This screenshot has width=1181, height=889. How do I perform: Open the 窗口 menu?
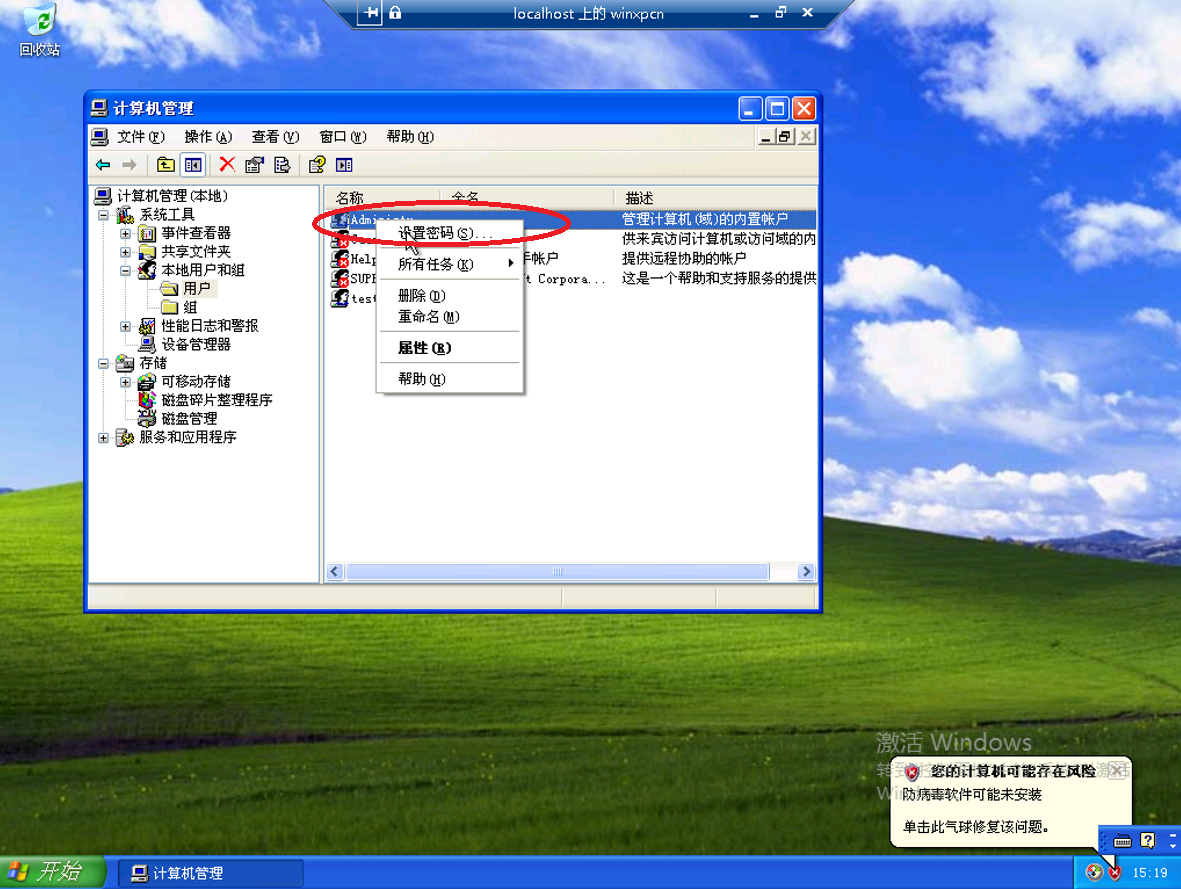[x=343, y=137]
